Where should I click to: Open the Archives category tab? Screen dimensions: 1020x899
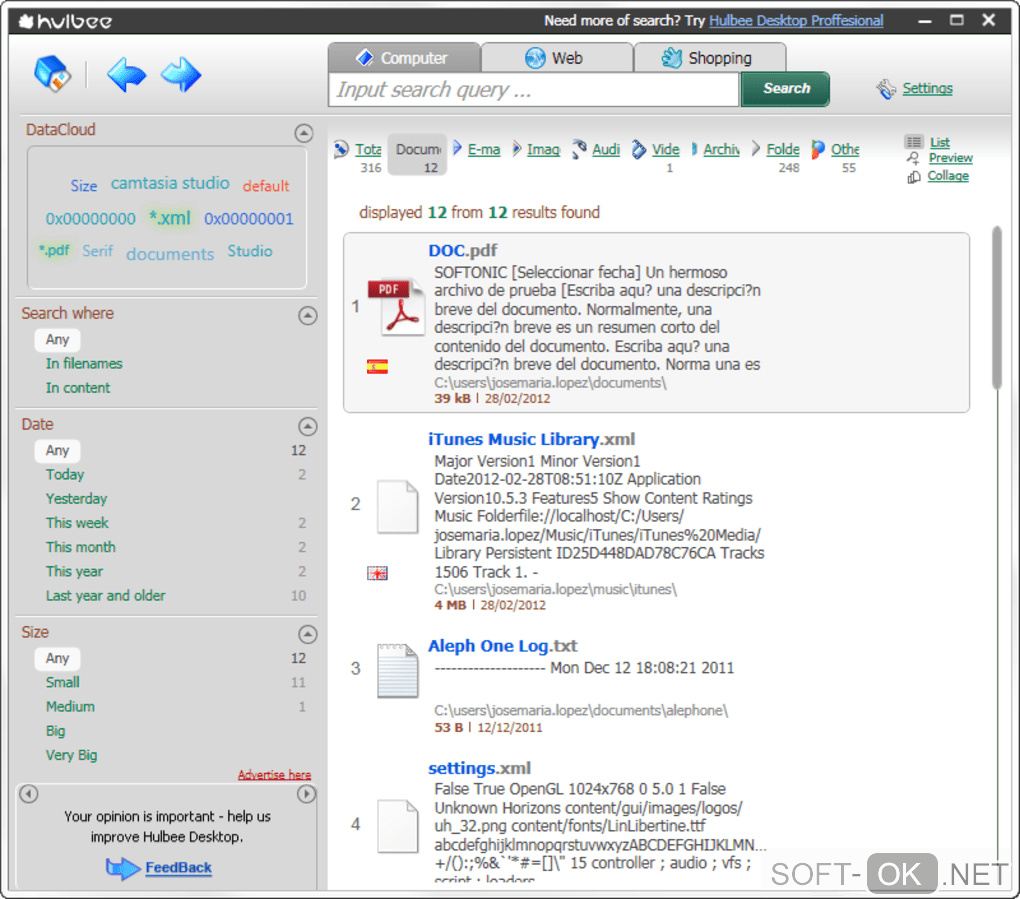coord(721,150)
